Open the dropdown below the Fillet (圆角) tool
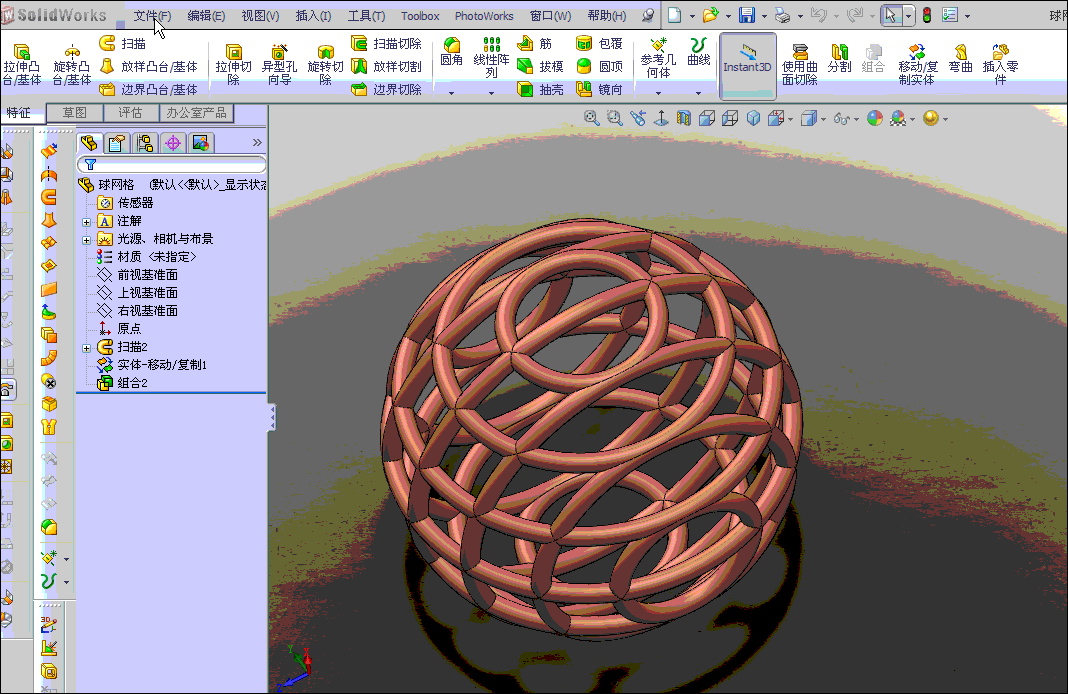Screen dimensions: 1068x694 [x=451, y=93]
